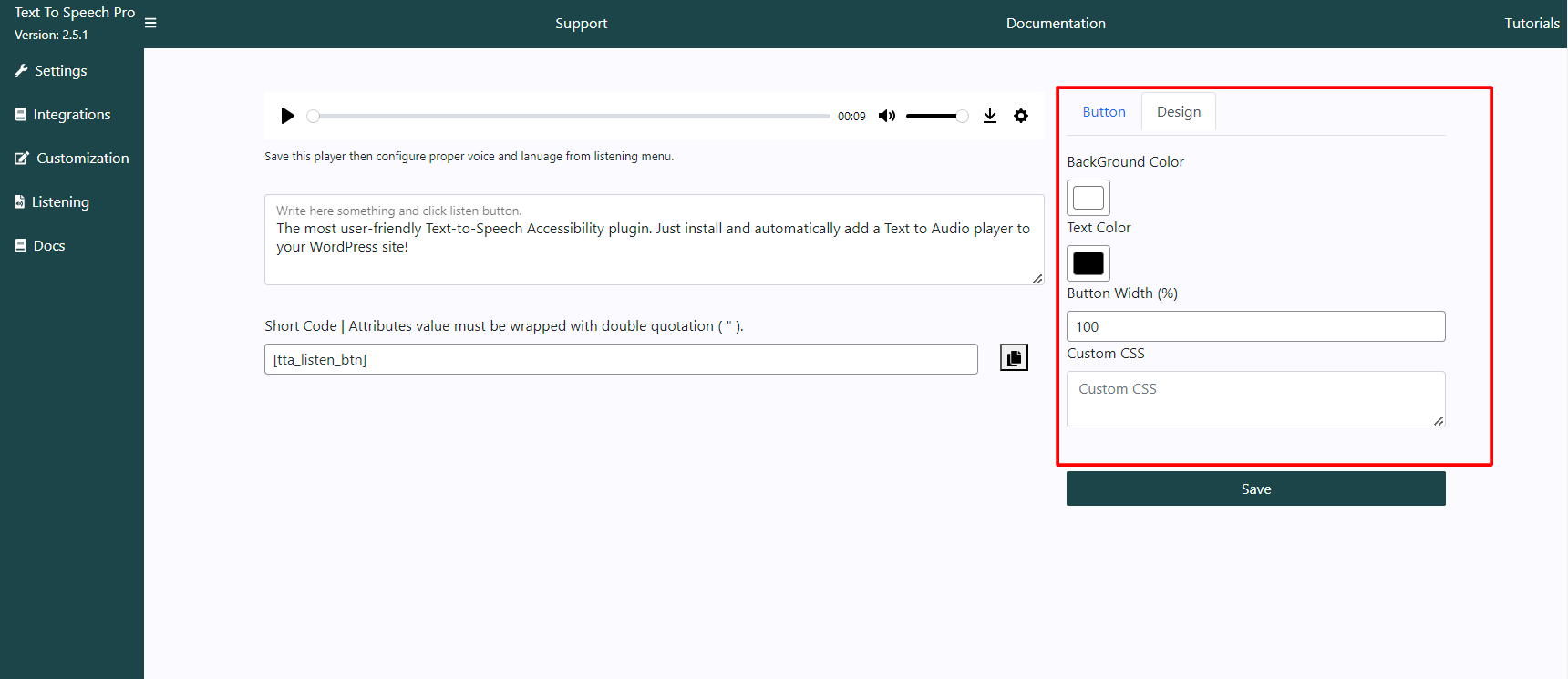This screenshot has height=679, width=1568.
Task: Click the Settings wrench icon in sidebar
Action: coord(21,70)
